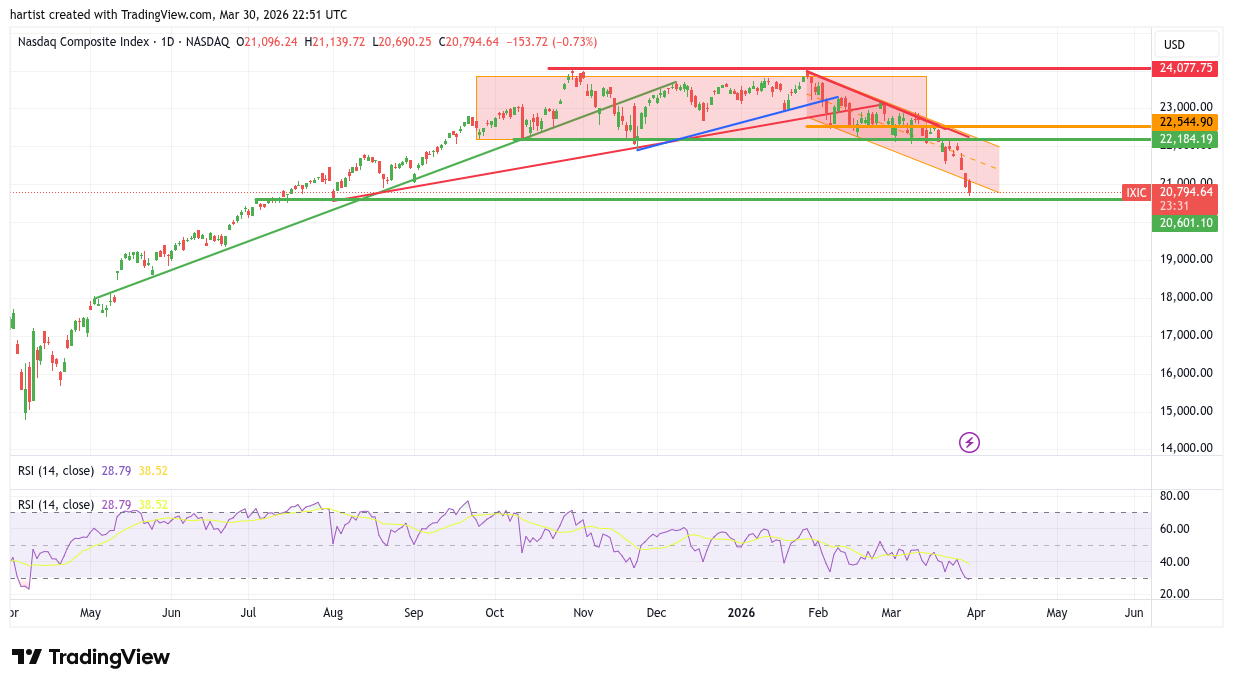Image resolution: width=1233 pixels, height=687 pixels.
Task: Select the IXIC symbol price tag
Action: [1135, 192]
